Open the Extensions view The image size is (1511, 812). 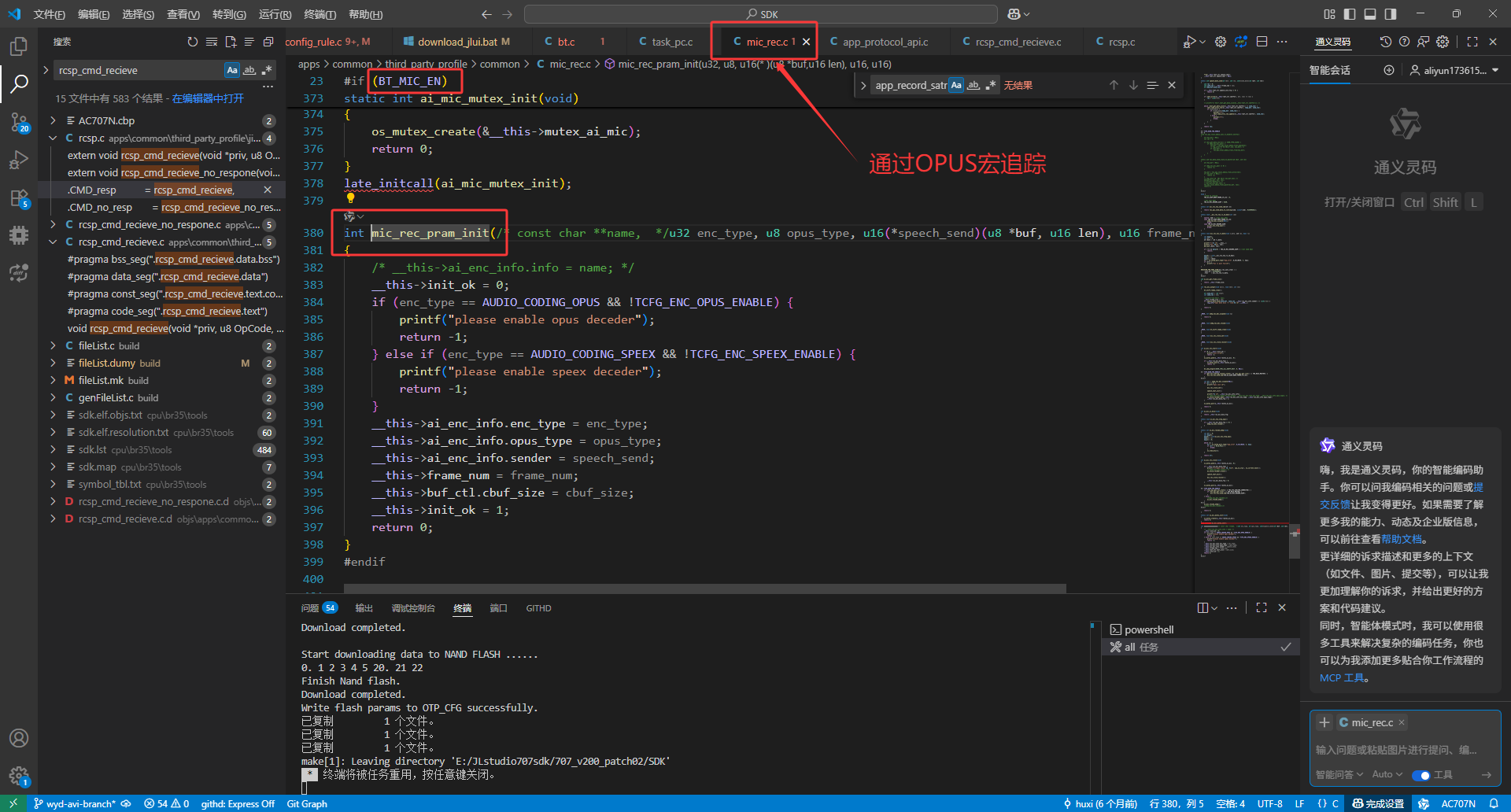click(19, 197)
